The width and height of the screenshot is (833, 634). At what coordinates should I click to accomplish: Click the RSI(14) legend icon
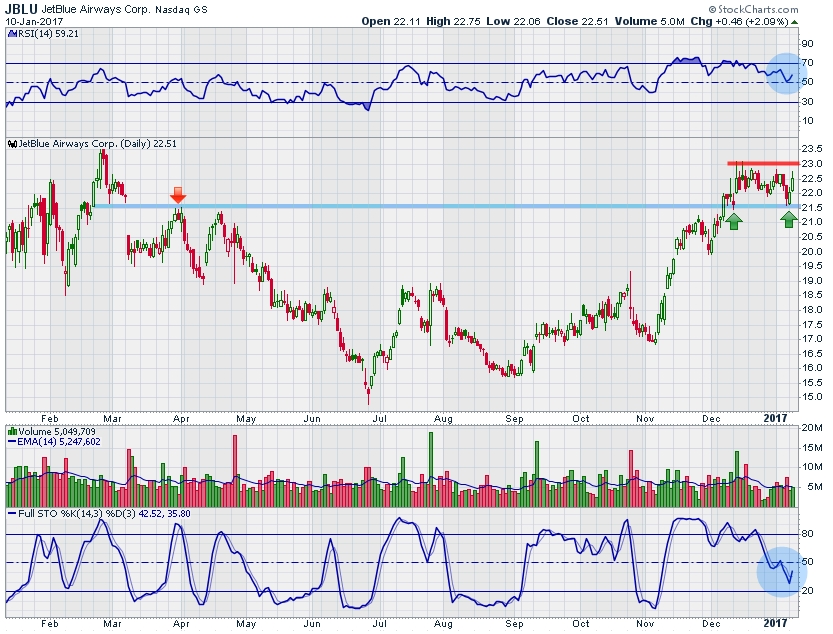coord(12,34)
